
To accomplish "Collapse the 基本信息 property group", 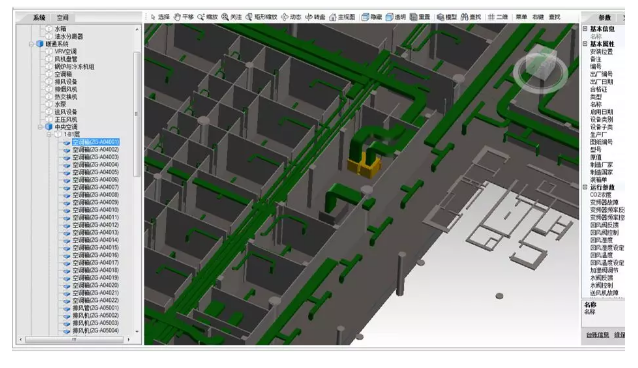I will point(585,29).
